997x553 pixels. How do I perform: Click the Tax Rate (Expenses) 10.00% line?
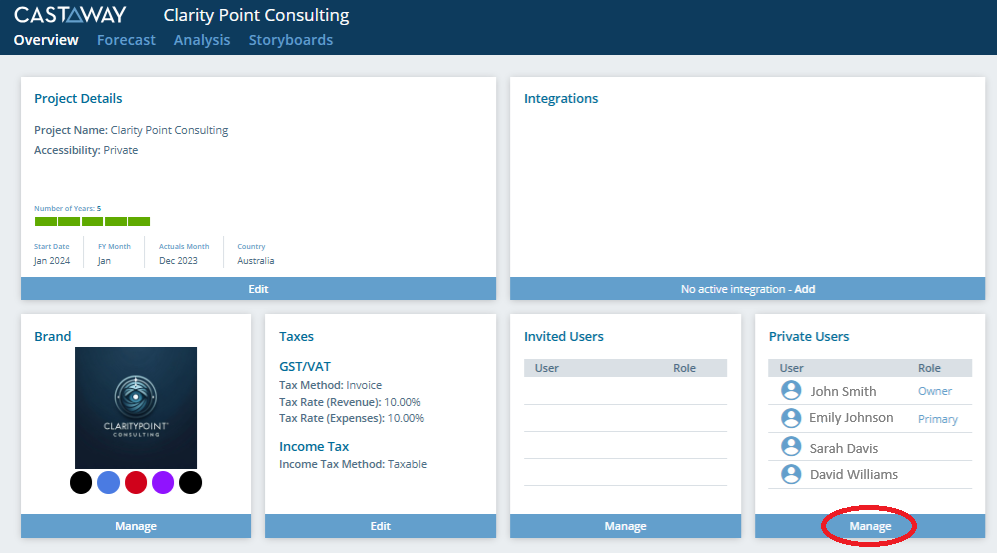tap(352, 418)
